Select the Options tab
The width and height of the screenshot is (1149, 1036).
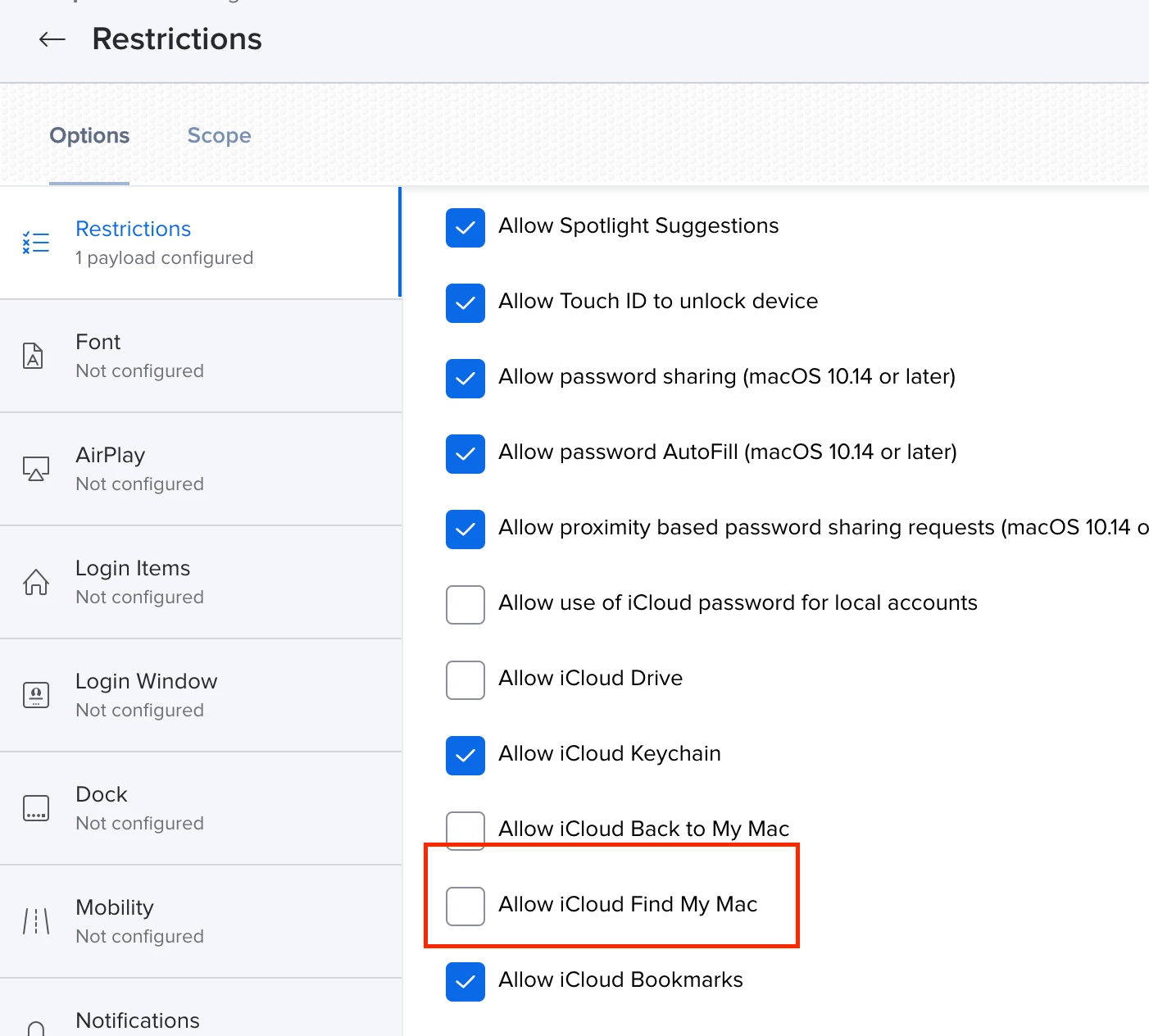coord(89,135)
